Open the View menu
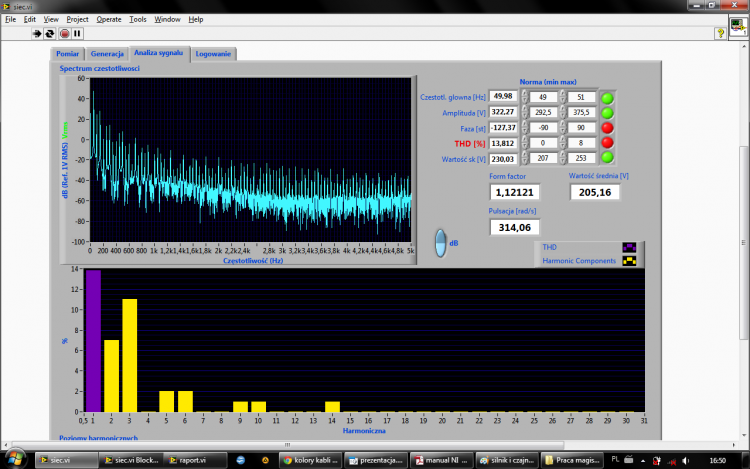 (51, 19)
